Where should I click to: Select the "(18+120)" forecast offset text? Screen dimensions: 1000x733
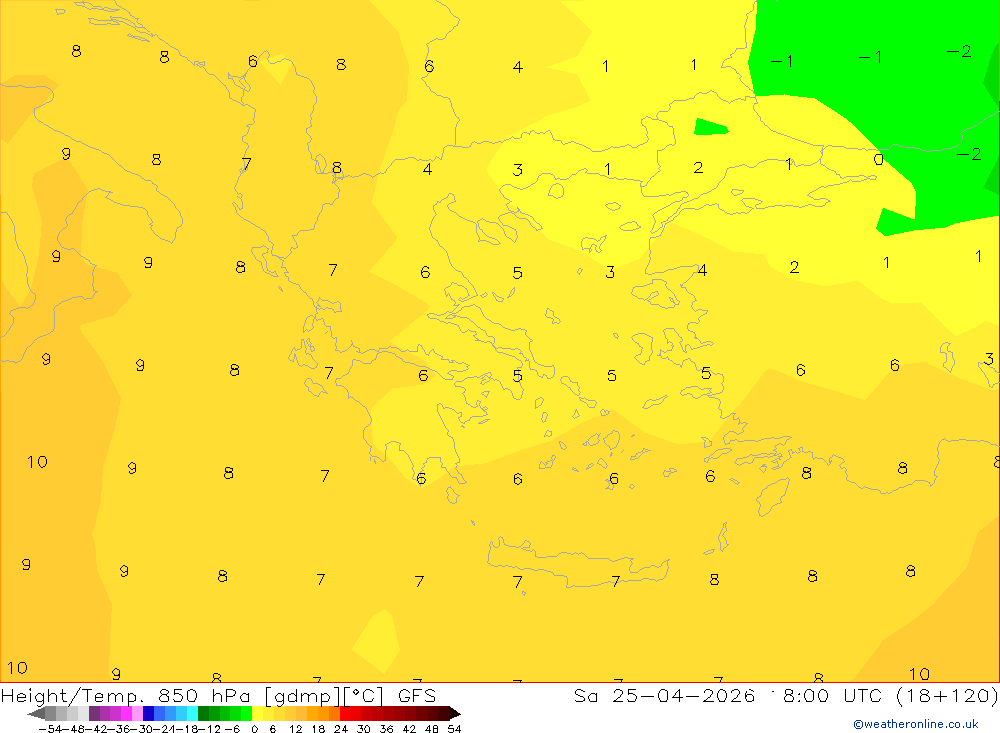[x=947, y=696]
